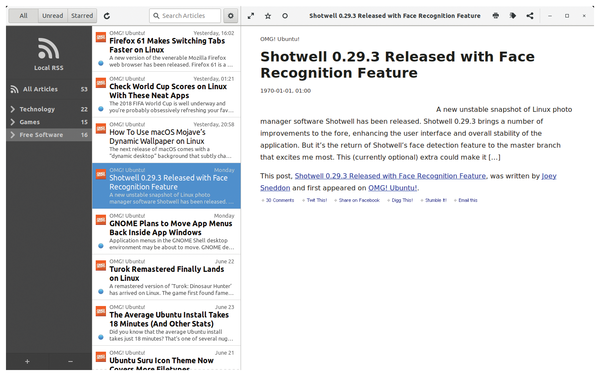Open Turok Remastered Finally Lands article
Viewport: 600px width, 376px height.
click(x=166, y=277)
